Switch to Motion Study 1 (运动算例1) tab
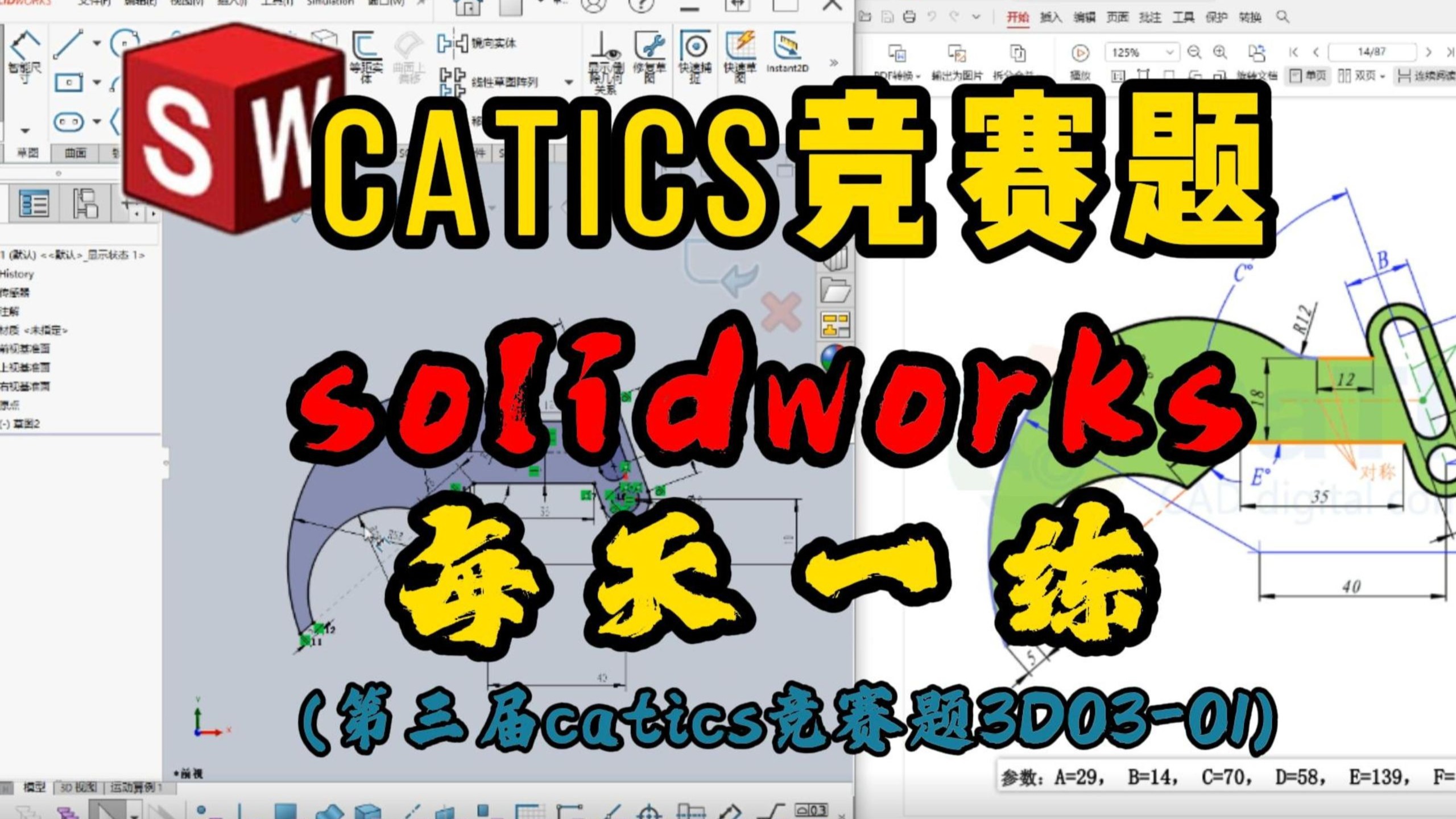The image size is (1456, 819). (x=136, y=787)
